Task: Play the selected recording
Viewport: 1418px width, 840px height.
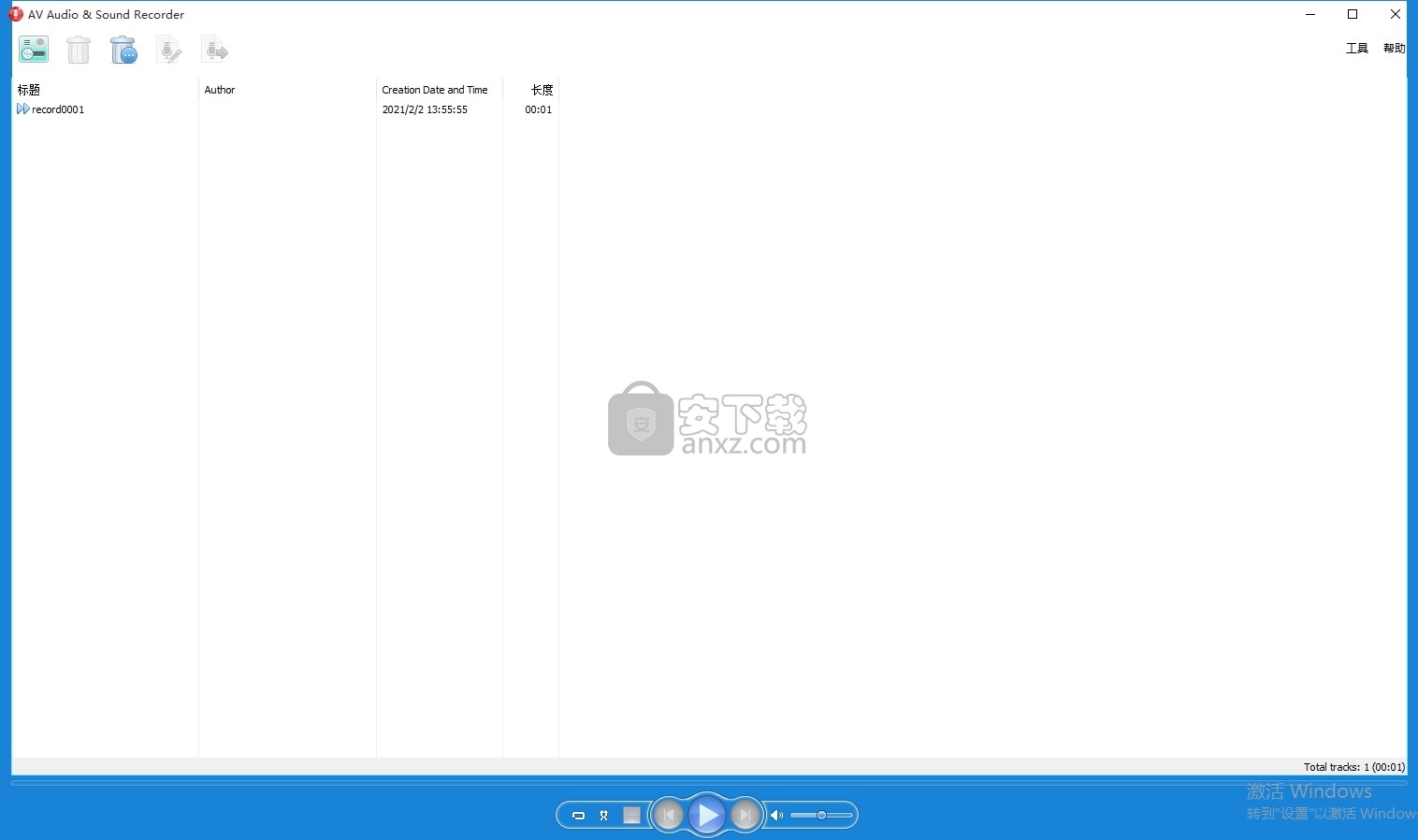Action: click(707, 816)
